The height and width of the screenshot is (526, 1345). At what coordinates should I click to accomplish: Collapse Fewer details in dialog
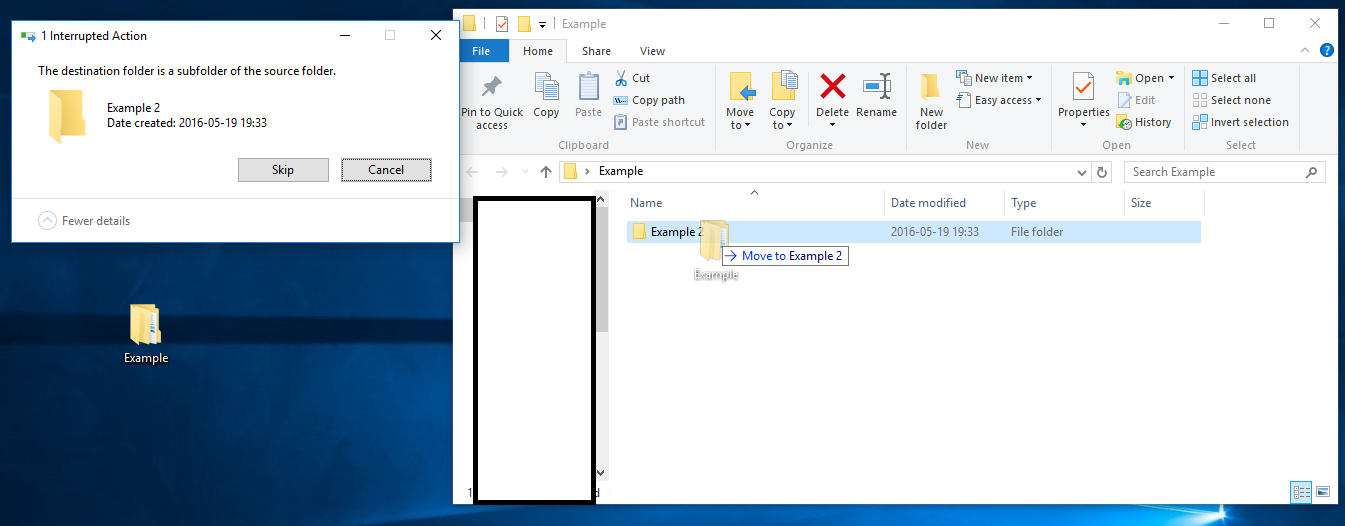click(x=84, y=221)
